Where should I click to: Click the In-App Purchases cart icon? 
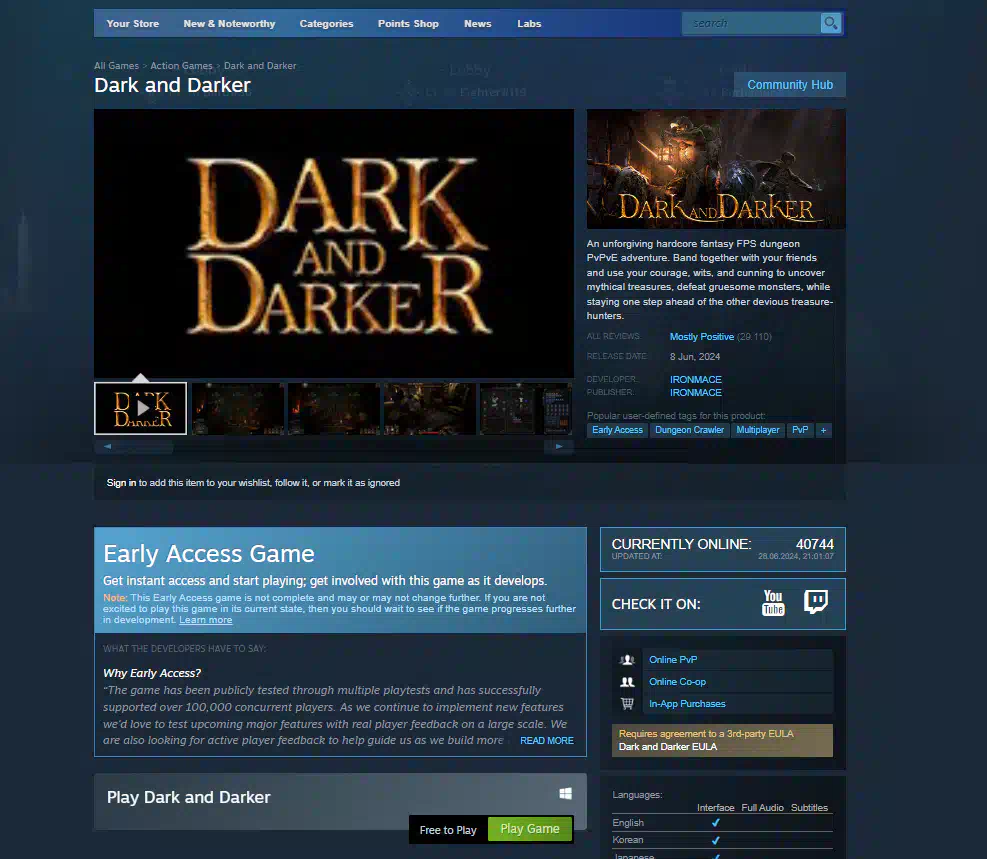(627, 704)
